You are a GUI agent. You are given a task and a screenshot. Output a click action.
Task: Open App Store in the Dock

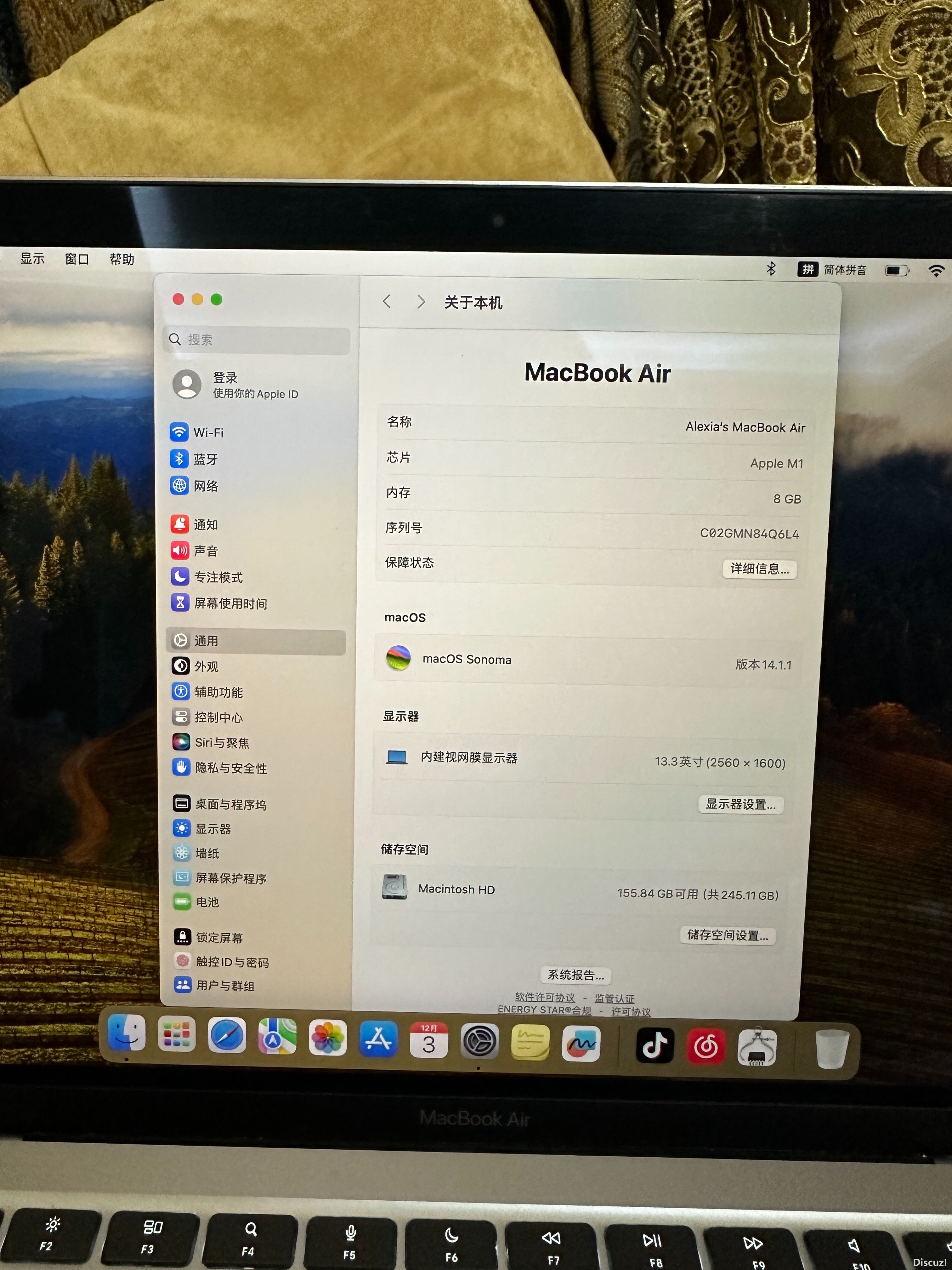[378, 1039]
